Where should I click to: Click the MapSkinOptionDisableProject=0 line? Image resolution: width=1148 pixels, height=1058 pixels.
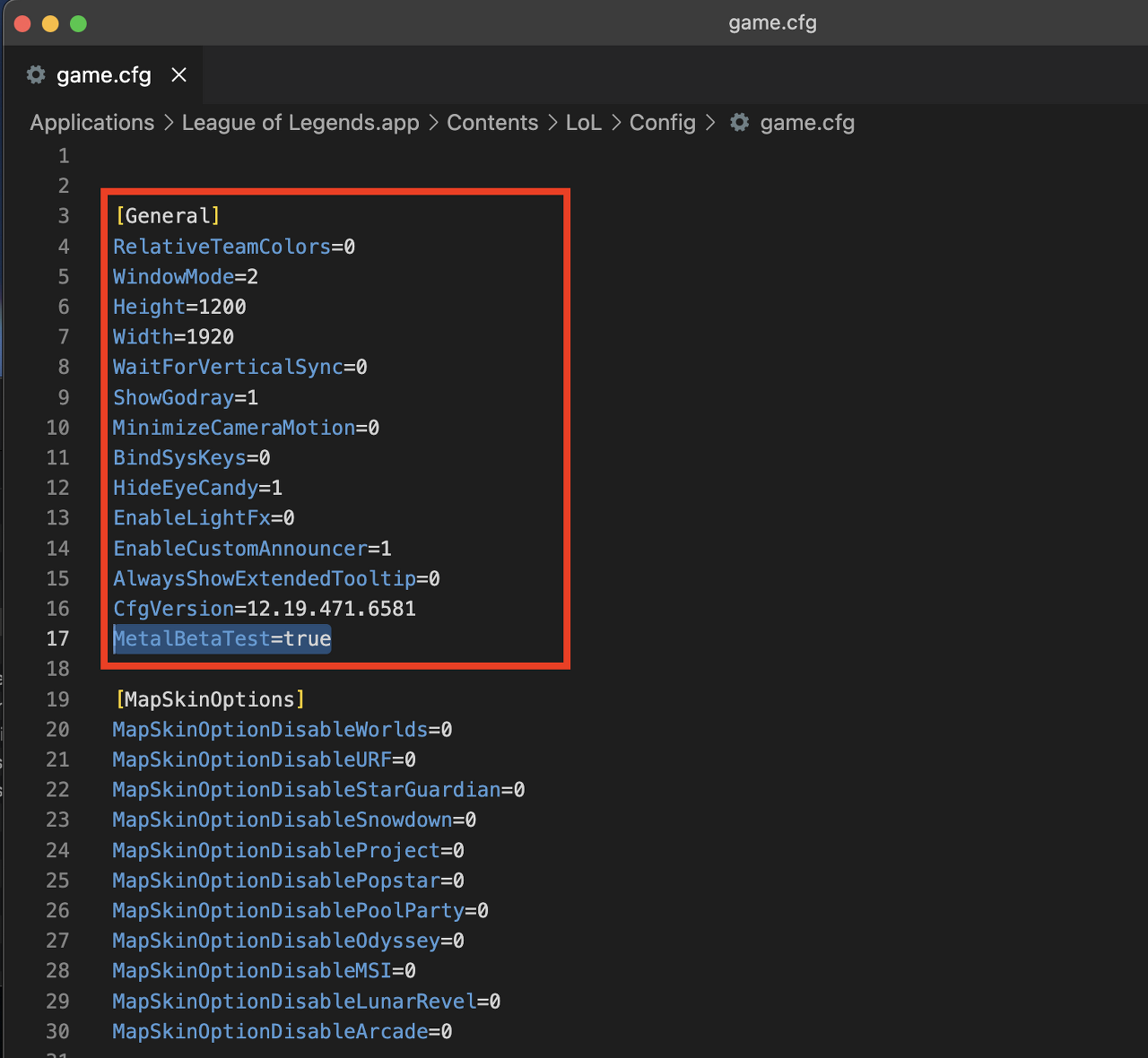click(289, 850)
